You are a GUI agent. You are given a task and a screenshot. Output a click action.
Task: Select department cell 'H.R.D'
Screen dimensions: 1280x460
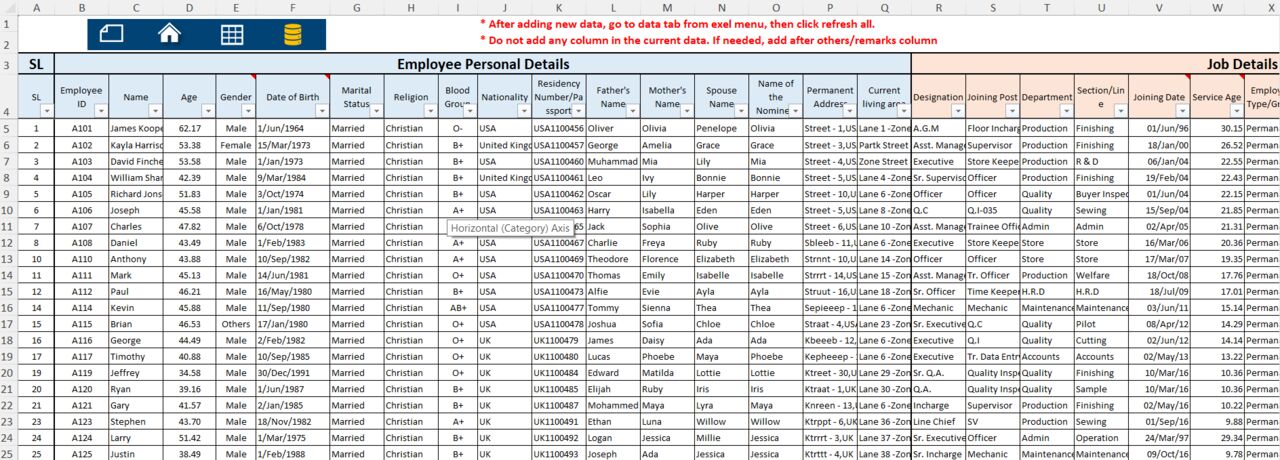pos(1047,291)
